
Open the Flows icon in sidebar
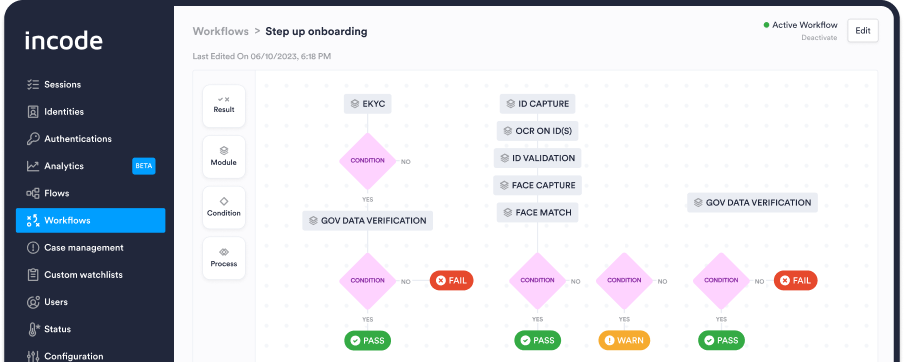pos(33,193)
